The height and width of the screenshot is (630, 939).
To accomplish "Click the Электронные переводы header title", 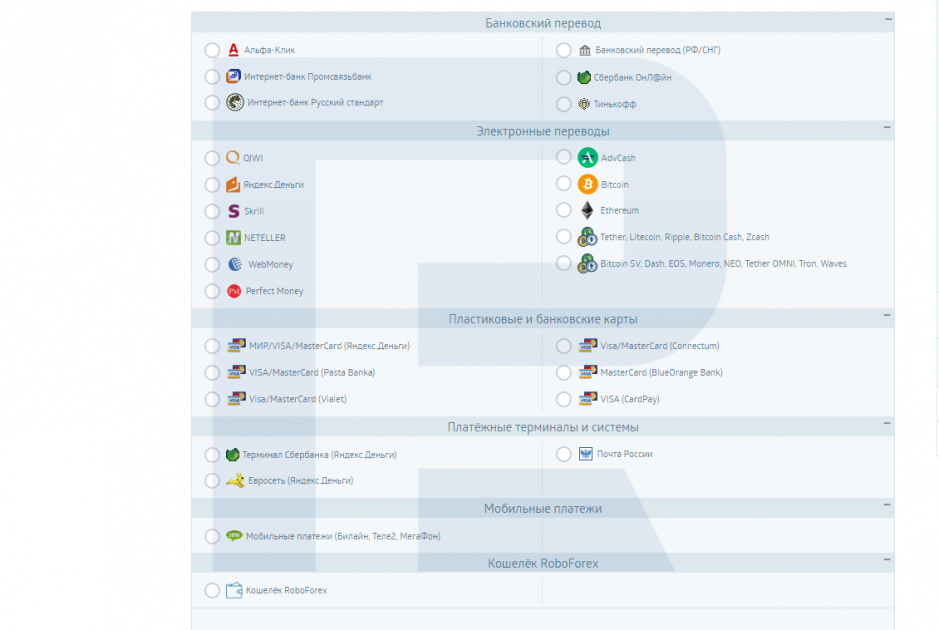I will click(543, 131).
